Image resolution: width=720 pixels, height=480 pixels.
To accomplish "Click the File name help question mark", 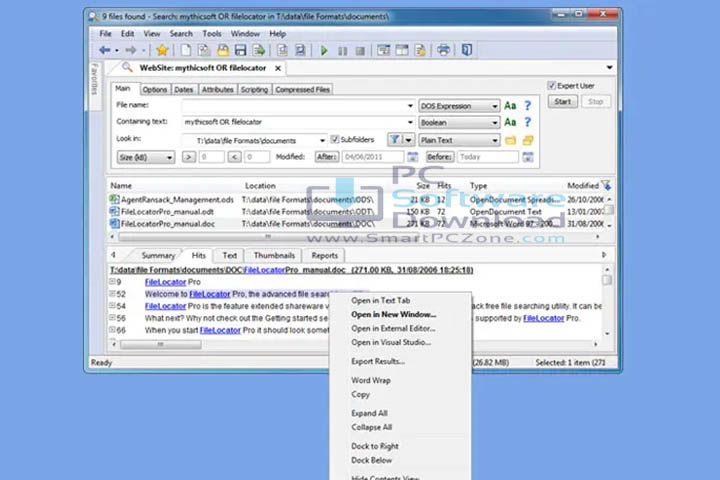I will pos(528,106).
